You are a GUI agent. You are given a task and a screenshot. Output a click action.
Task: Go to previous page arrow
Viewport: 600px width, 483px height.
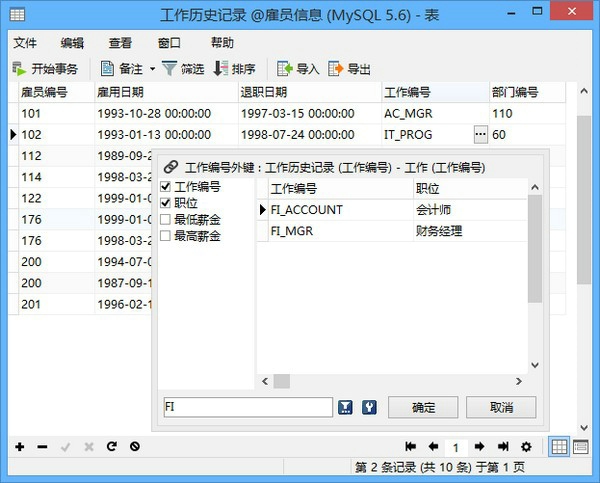pos(433,446)
